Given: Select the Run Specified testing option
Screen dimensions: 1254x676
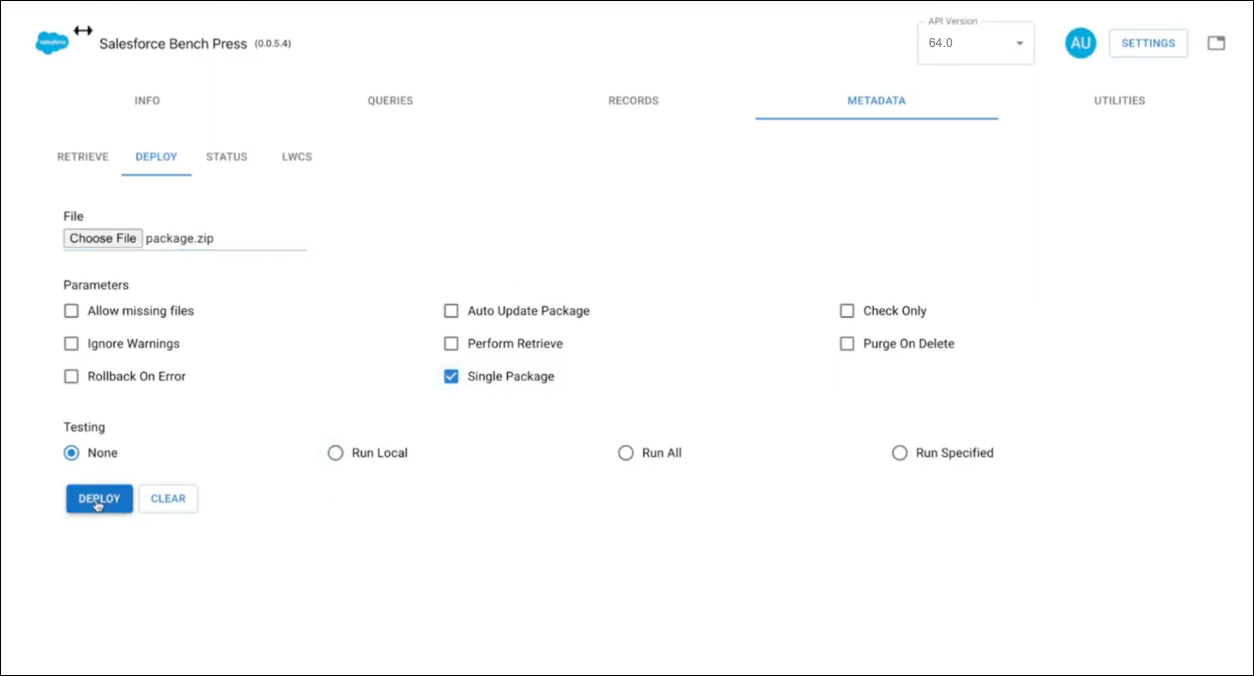Looking at the screenshot, I should click(x=900, y=453).
